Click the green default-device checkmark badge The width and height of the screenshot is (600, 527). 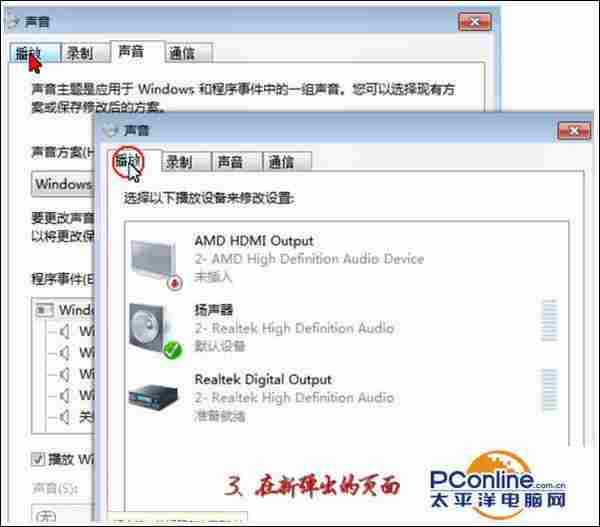click(171, 349)
